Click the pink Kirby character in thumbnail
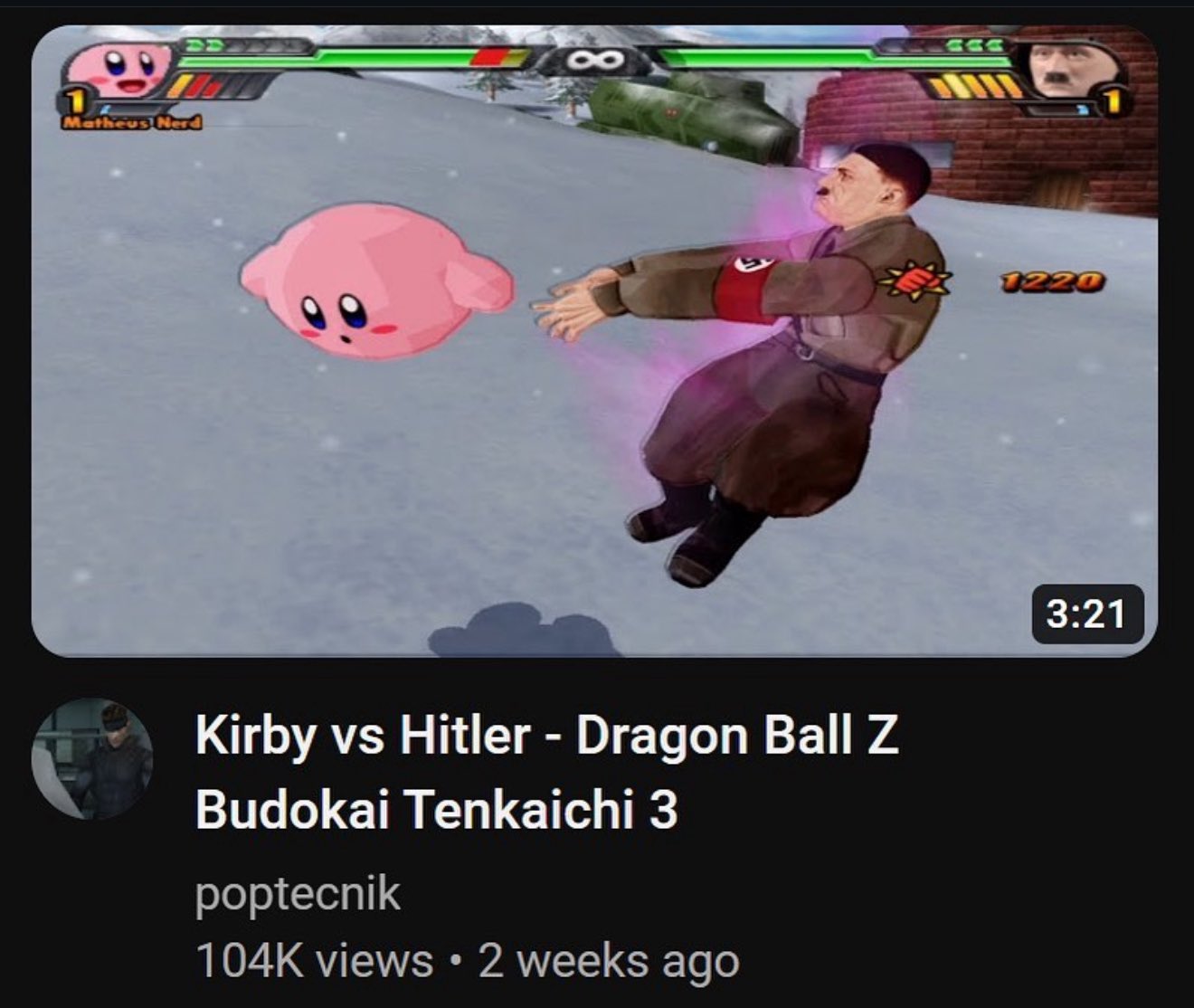This screenshot has width=1194, height=1008. tap(376, 281)
